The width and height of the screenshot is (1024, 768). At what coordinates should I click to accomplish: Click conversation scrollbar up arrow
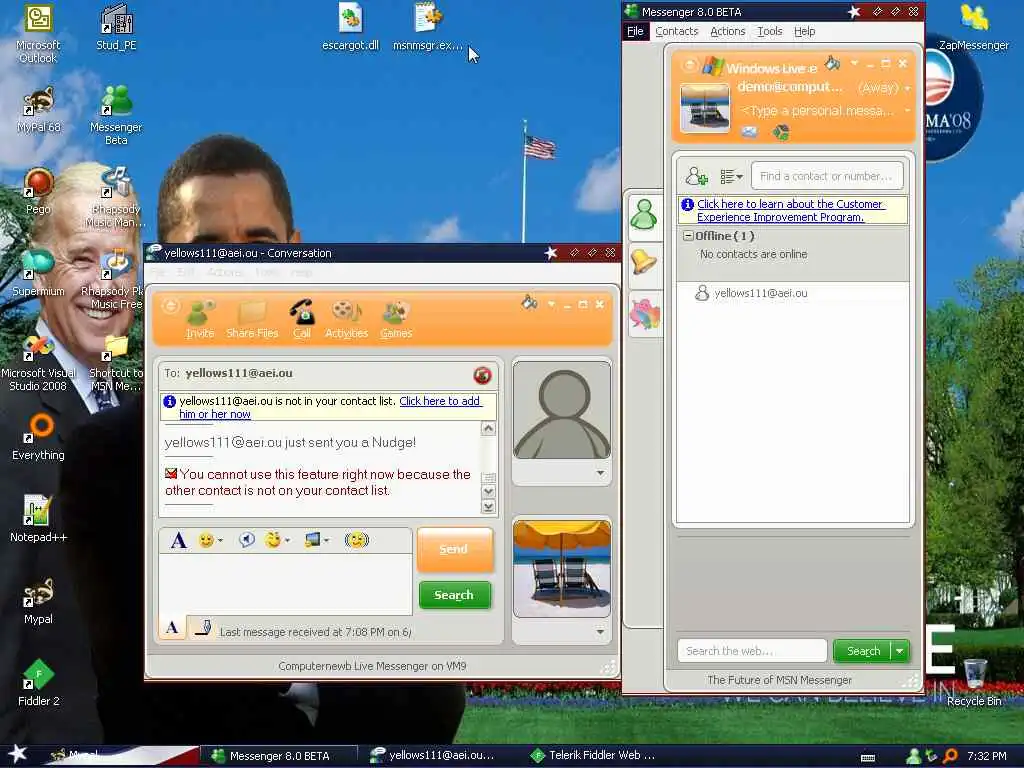(488, 428)
